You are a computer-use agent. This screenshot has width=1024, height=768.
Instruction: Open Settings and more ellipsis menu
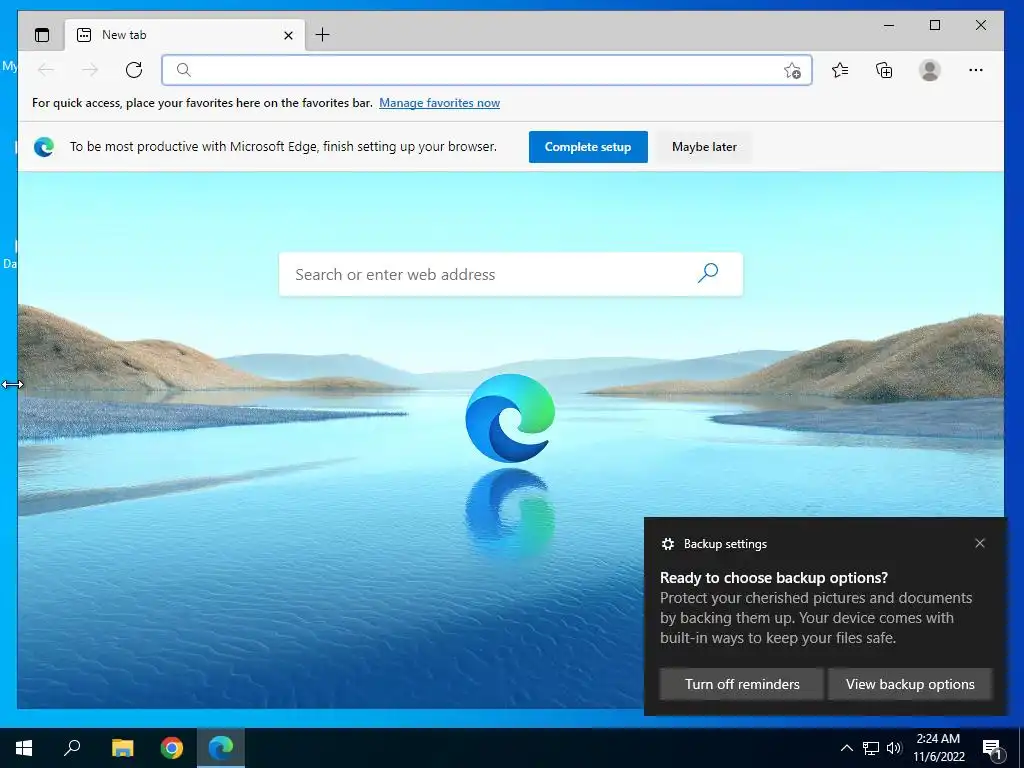point(976,70)
